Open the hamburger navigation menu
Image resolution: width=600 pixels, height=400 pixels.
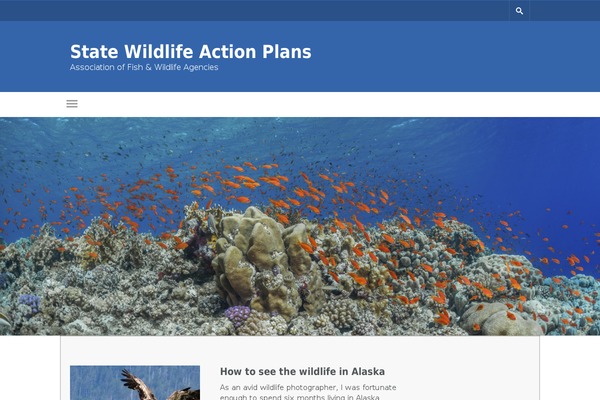(x=72, y=104)
